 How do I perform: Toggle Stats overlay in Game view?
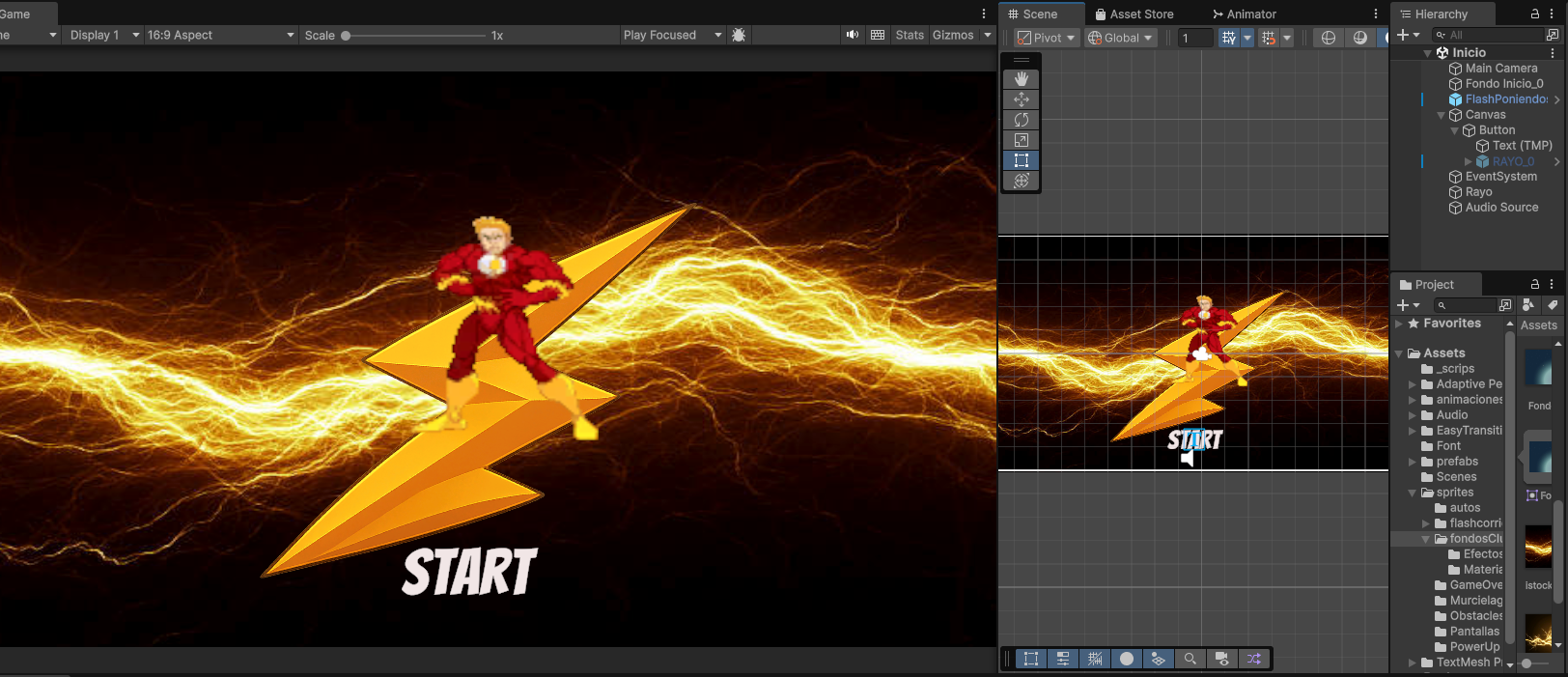click(x=910, y=35)
